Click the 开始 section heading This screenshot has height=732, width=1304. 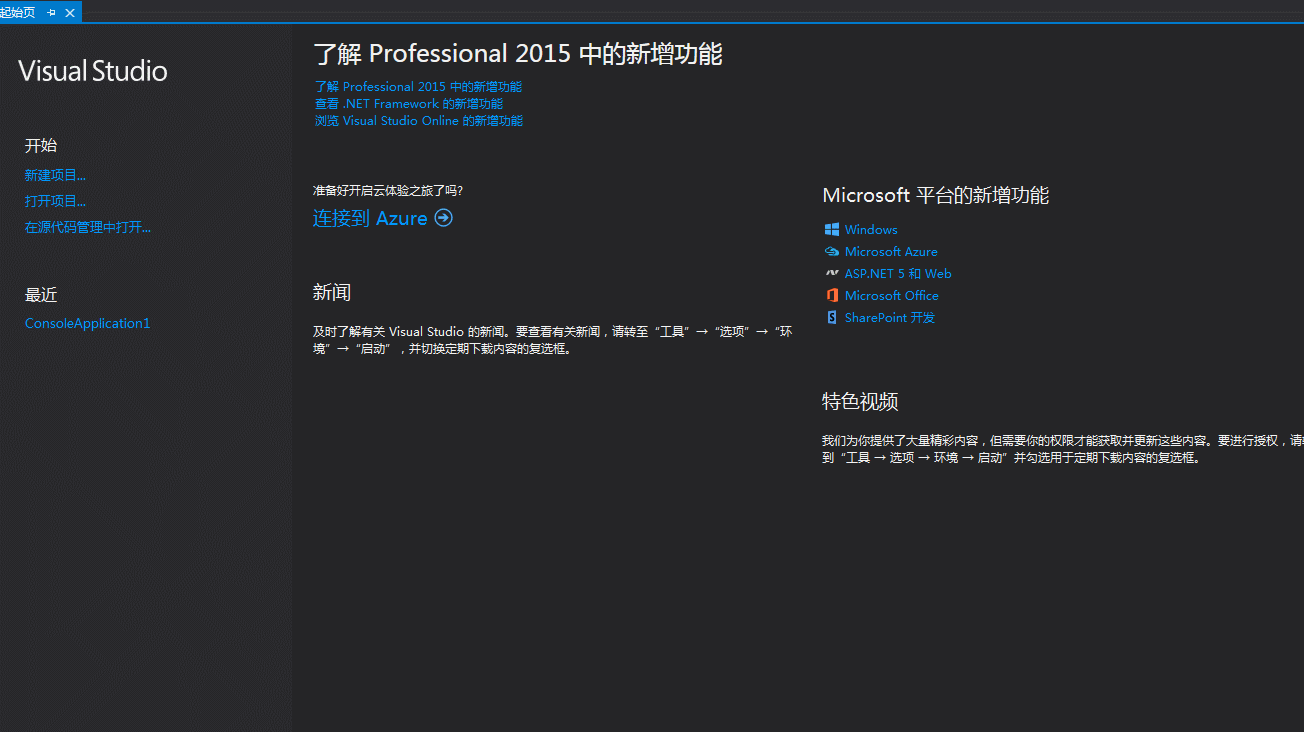(41, 145)
